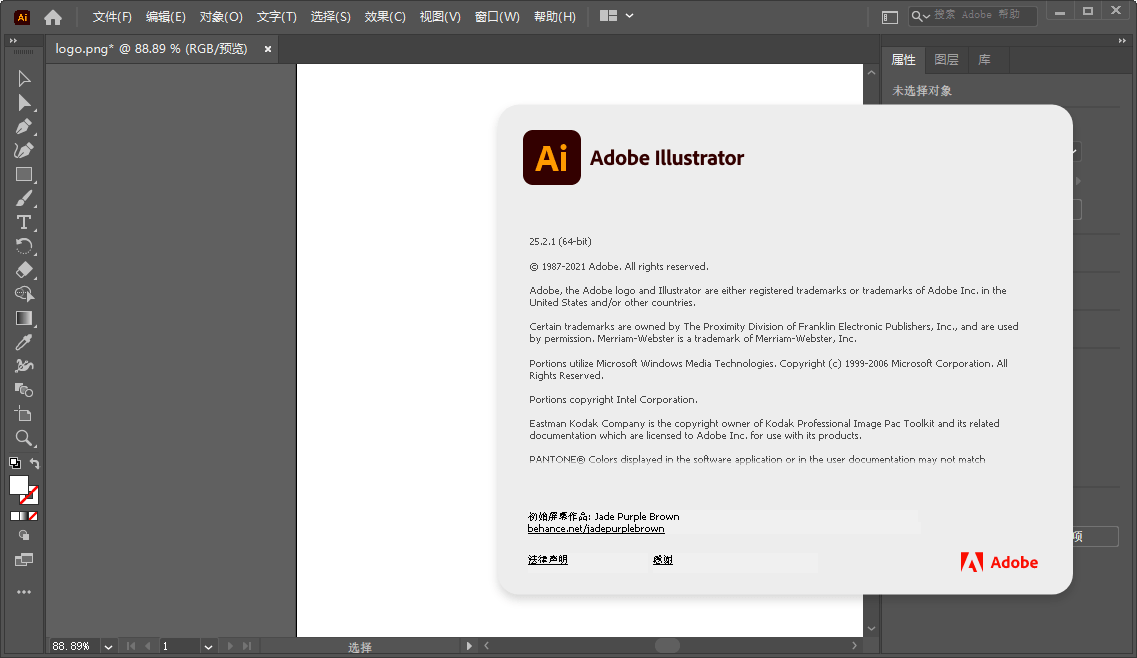This screenshot has height=658, width=1137.
Task: Click the 法律声明 link
Action: click(x=548, y=560)
